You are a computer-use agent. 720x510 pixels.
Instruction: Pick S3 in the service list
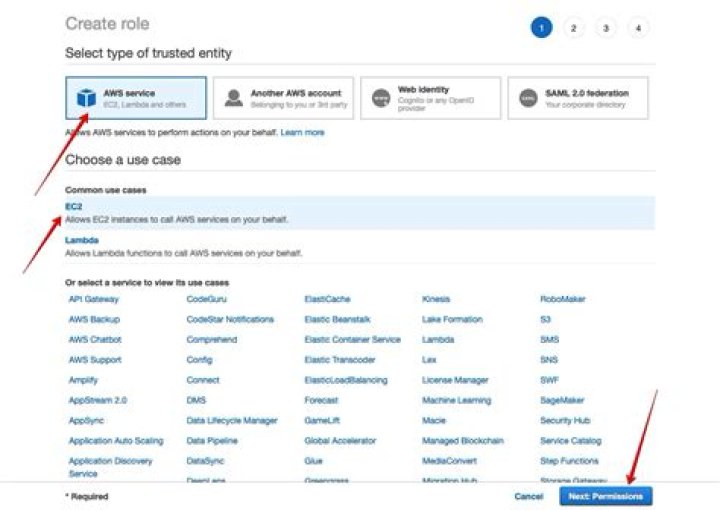tap(545, 319)
